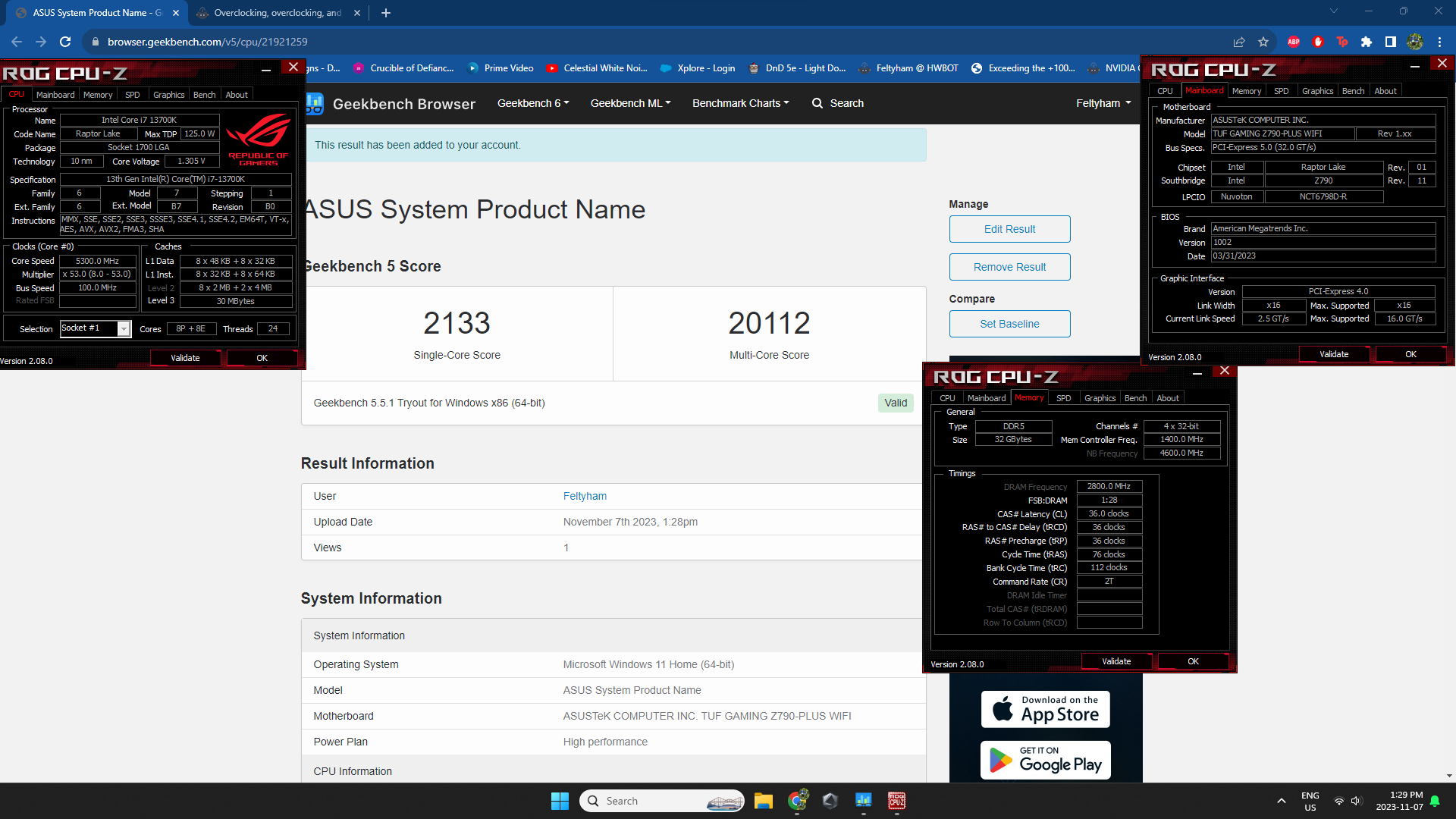This screenshot has width=1456, height=819.
Task: Go back to the previous page in Chrome
Action: [x=17, y=42]
